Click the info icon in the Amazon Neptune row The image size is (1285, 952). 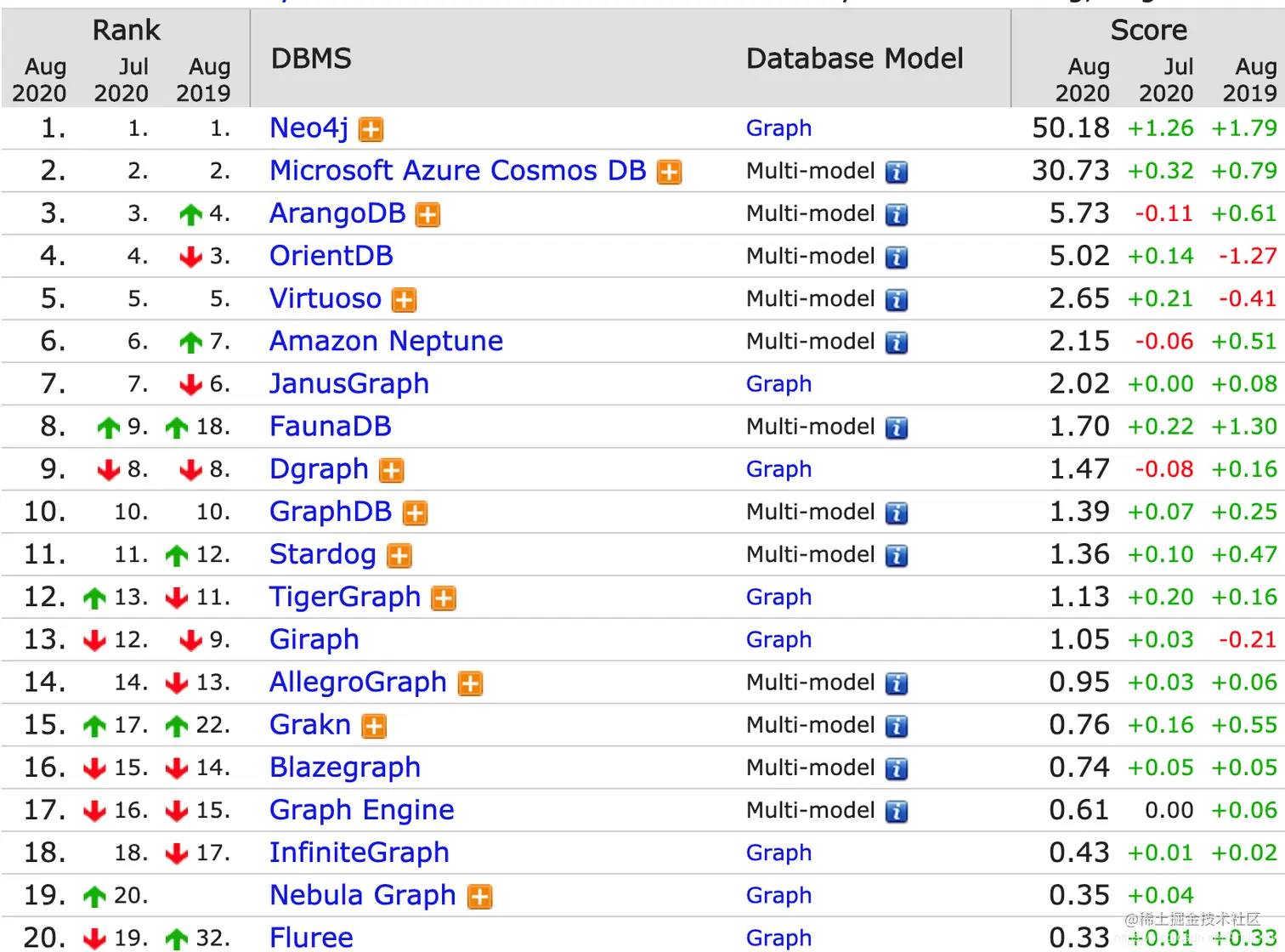(897, 343)
